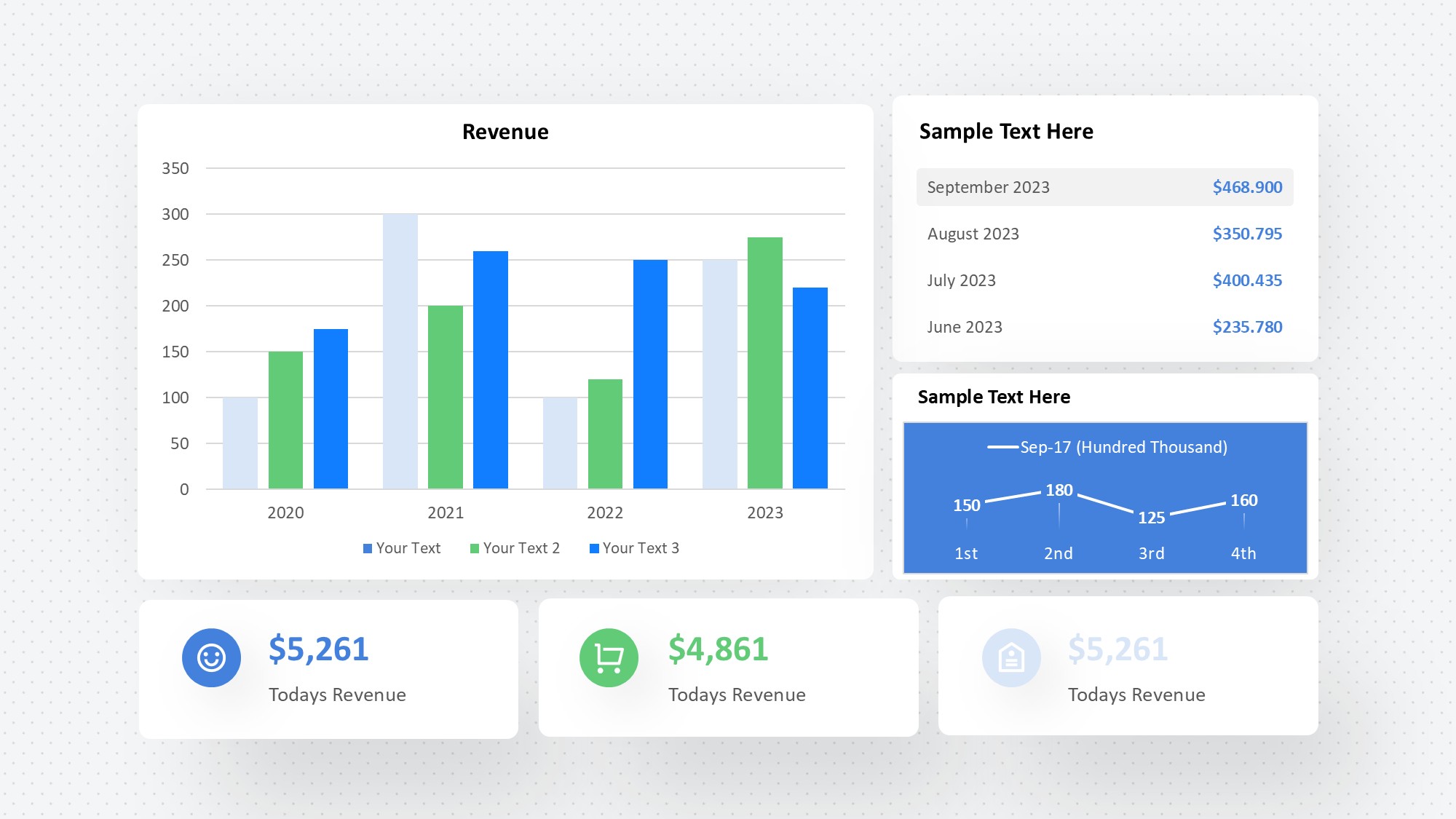Viewport: 1456px width, 819px height.
Task: Click the 2020 axis label
Action: [285, 513]
